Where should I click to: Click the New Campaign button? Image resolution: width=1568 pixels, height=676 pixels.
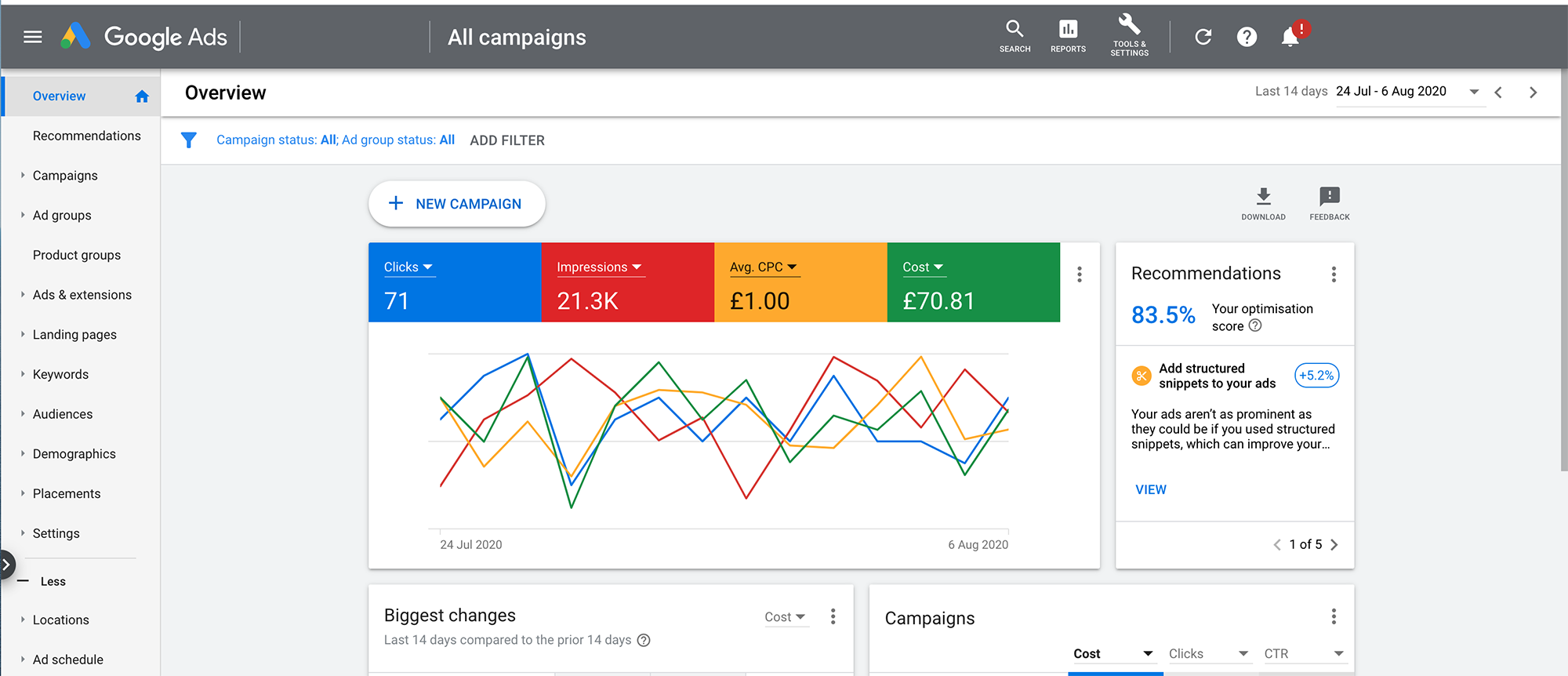[456, 204]
